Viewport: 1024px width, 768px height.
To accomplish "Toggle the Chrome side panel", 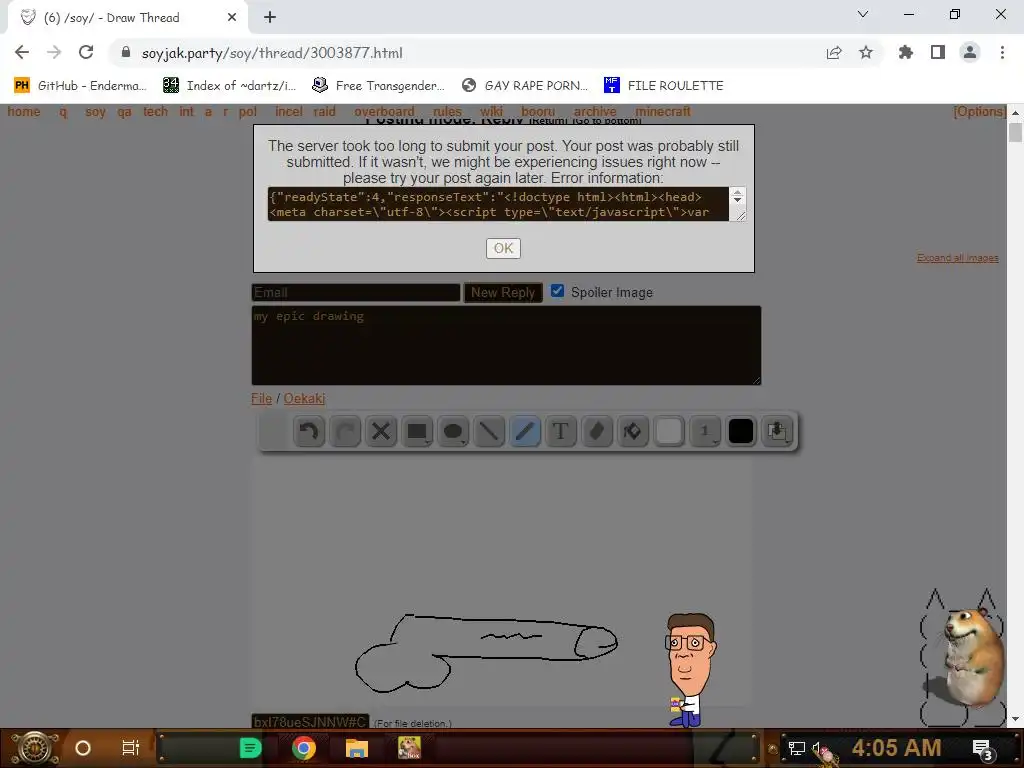I will [938, 52].
